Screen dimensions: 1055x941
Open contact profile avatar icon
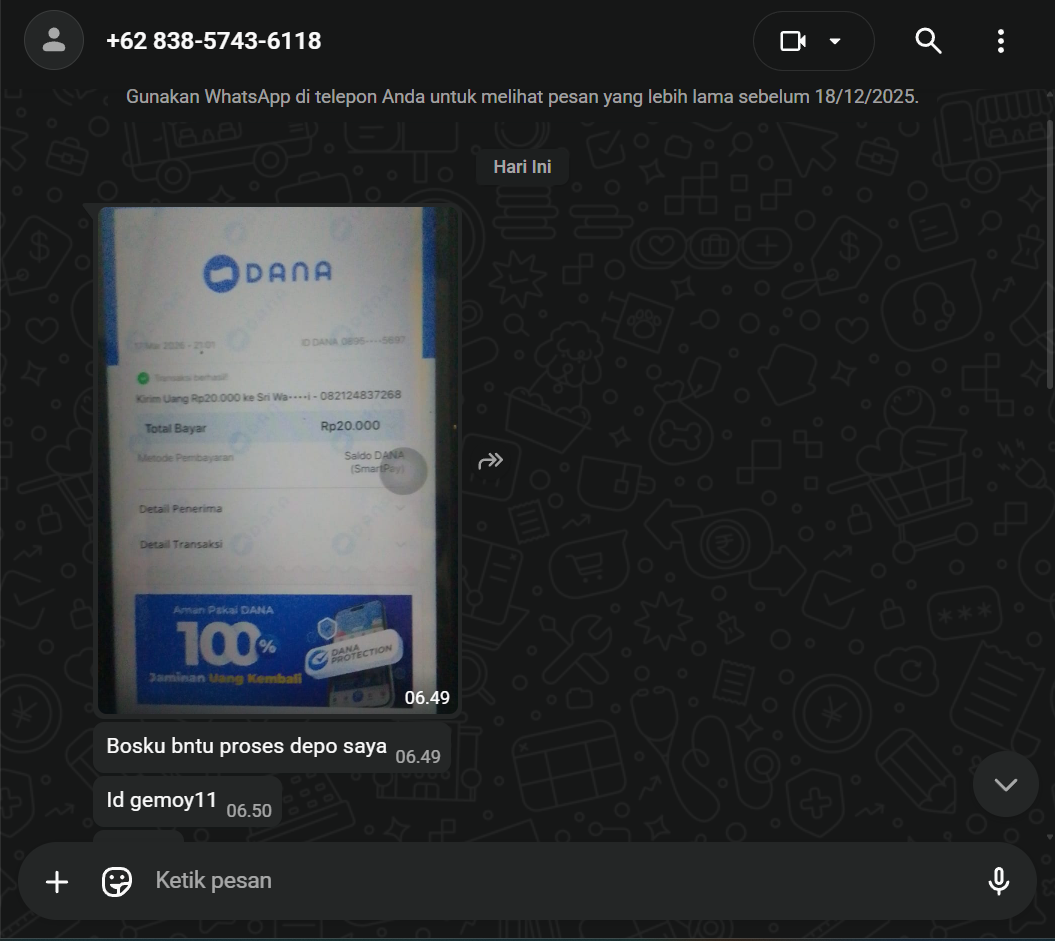pyautogui.click(x=54, y=40)
